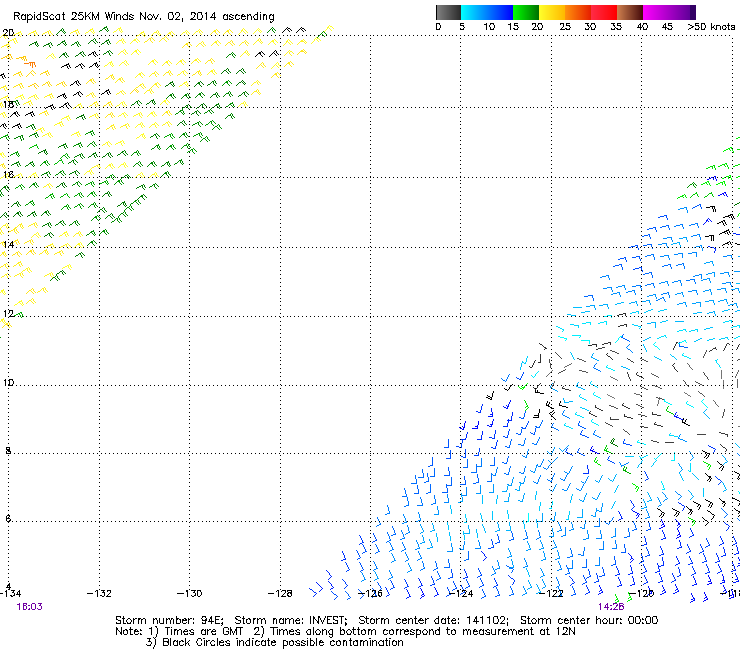Click the "45" value on color scale
The height and width of the screenshot is (650, 740).
[667, 26]
